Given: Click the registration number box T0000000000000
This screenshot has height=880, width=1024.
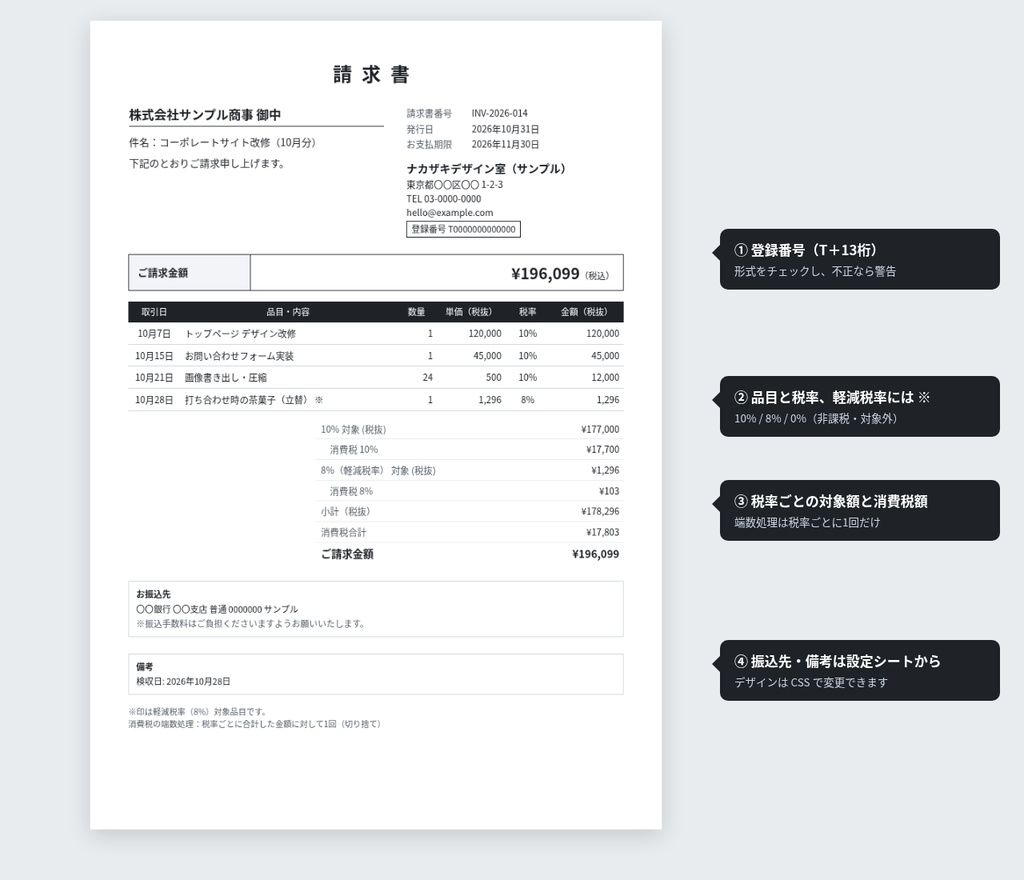Looking at the screenshot, I should click(x=463, y=229).
